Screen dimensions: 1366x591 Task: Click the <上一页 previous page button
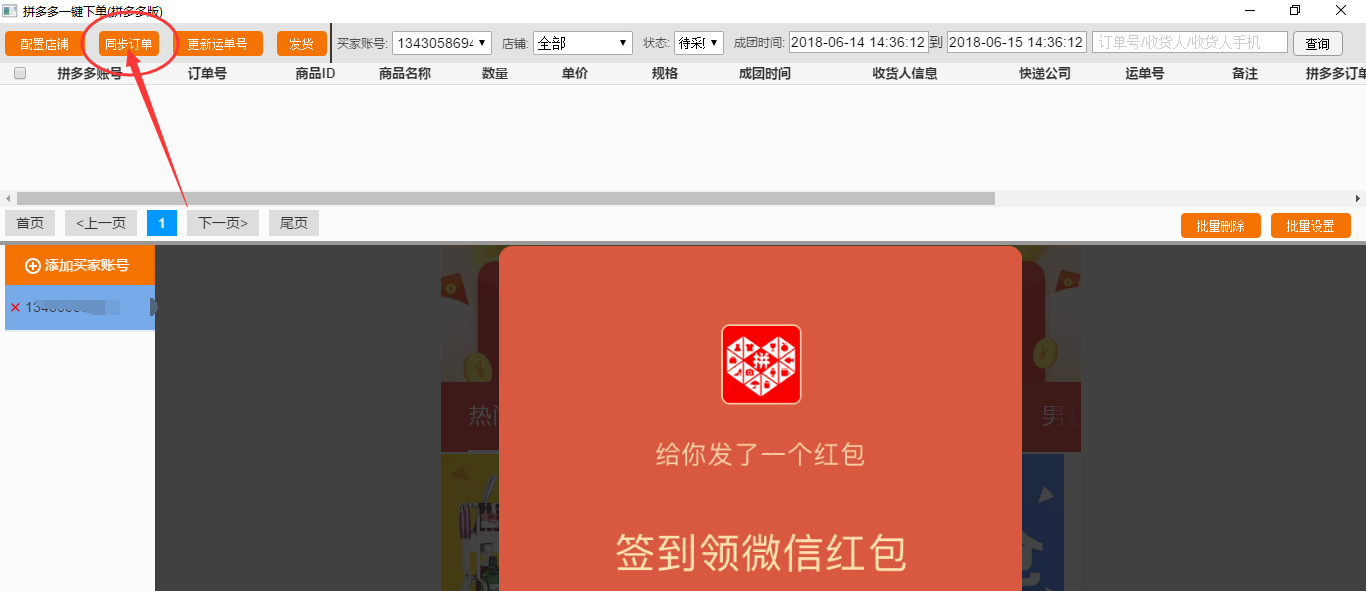(101, 223)
